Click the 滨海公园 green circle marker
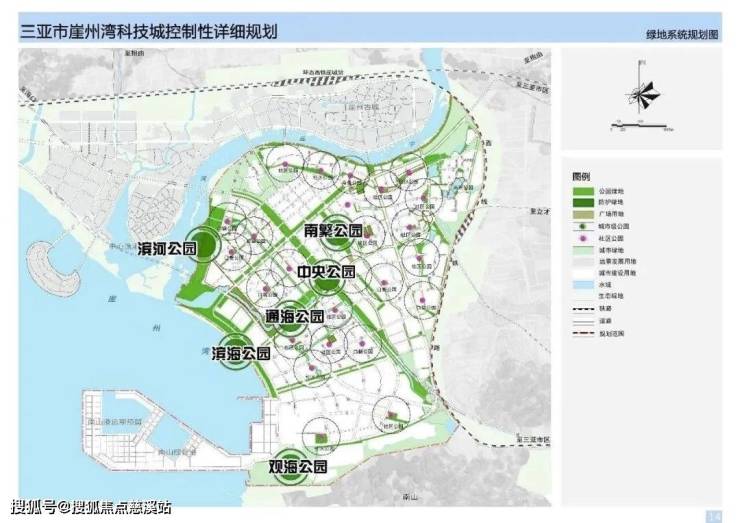 coord(233,352)
